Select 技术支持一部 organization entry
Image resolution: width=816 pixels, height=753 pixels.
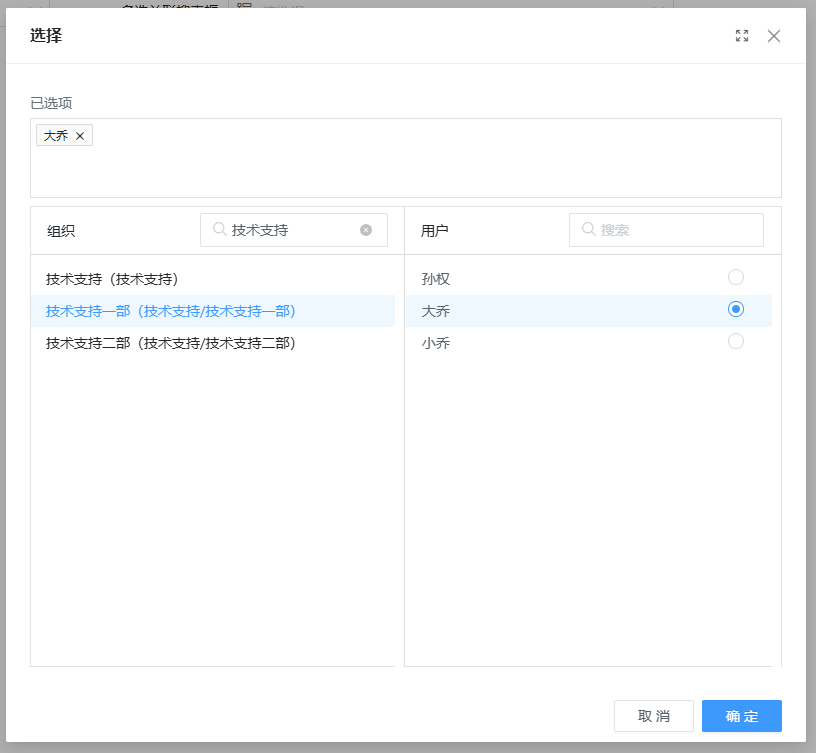pos(171,311)
